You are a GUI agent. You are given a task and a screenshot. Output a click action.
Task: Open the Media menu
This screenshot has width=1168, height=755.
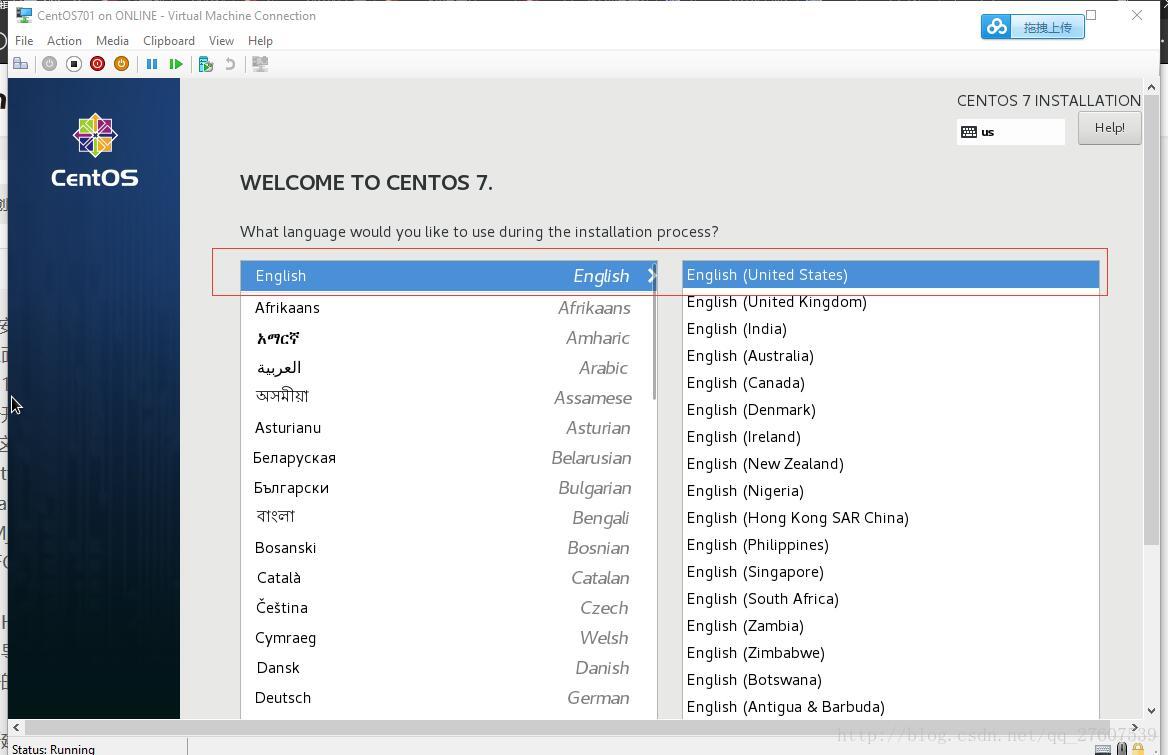tap(112, 41)
